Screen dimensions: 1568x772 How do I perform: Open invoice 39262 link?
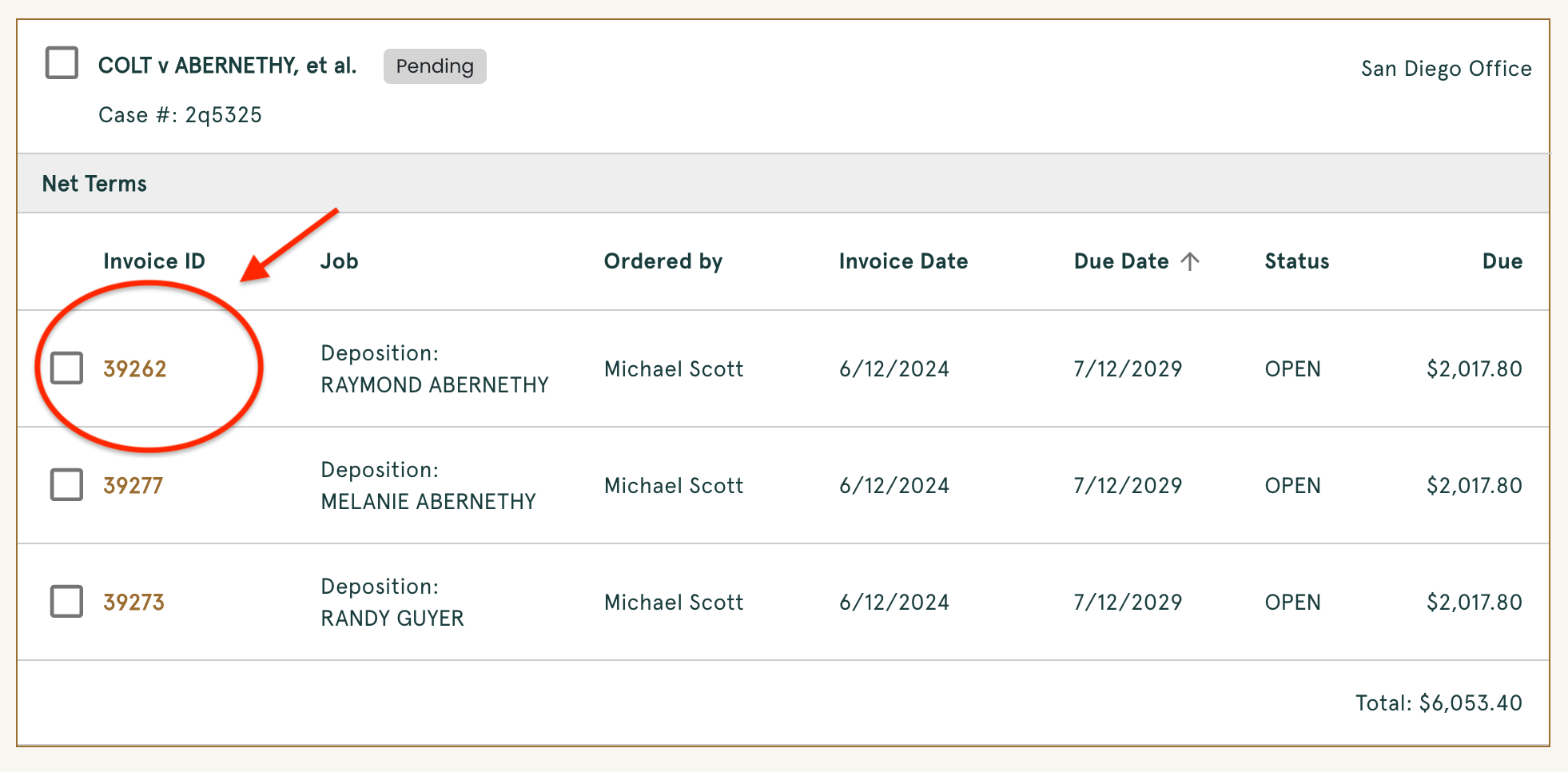[134, 369]
